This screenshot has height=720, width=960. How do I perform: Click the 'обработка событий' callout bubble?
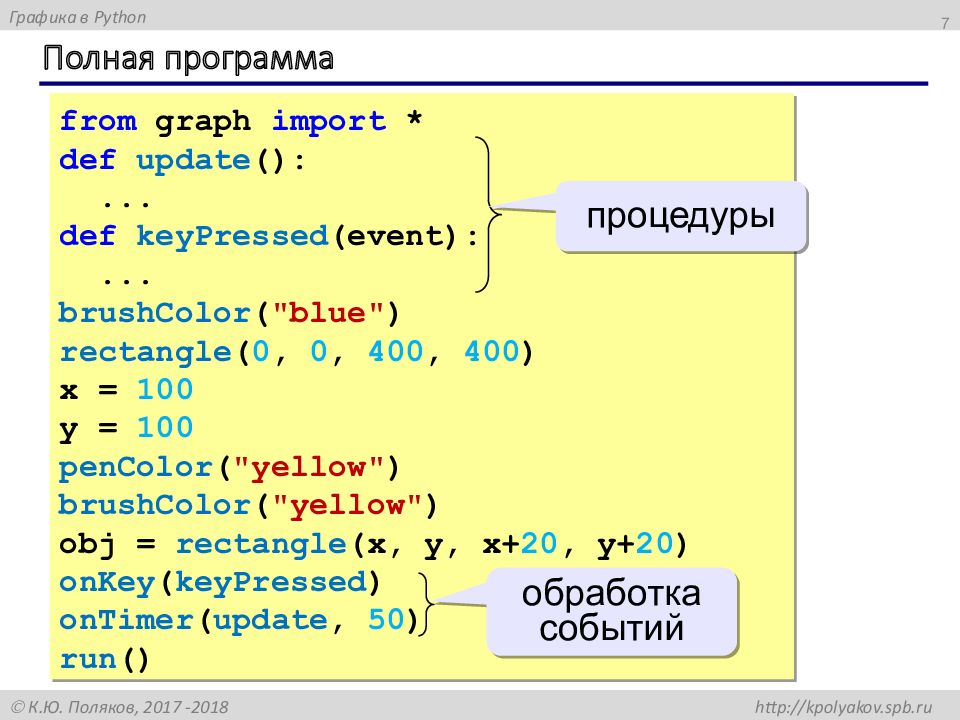pos(612,612)
